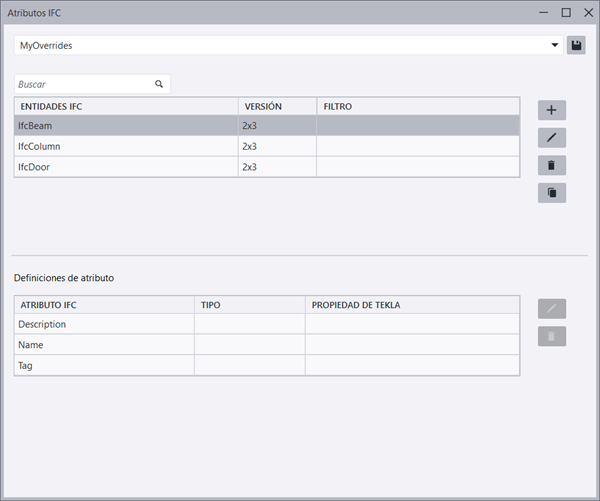Edit attribute definition with lower pencil icon

551,309
